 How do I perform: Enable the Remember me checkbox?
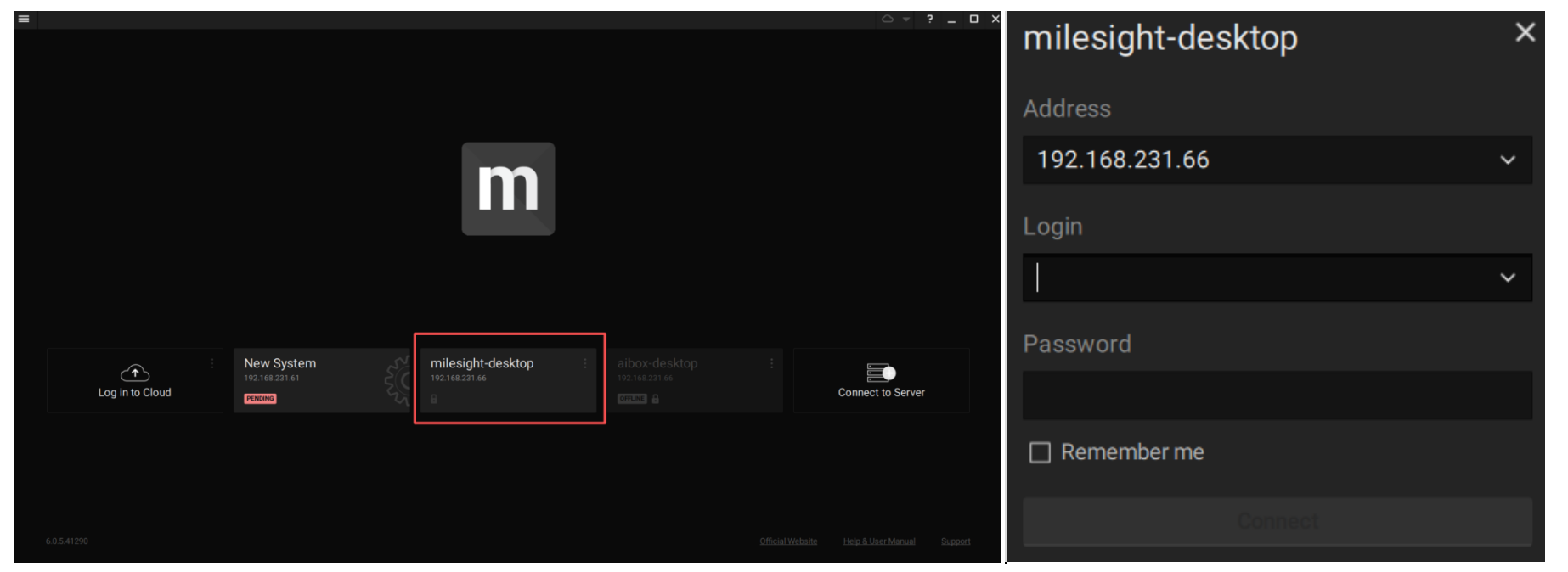1040,452
